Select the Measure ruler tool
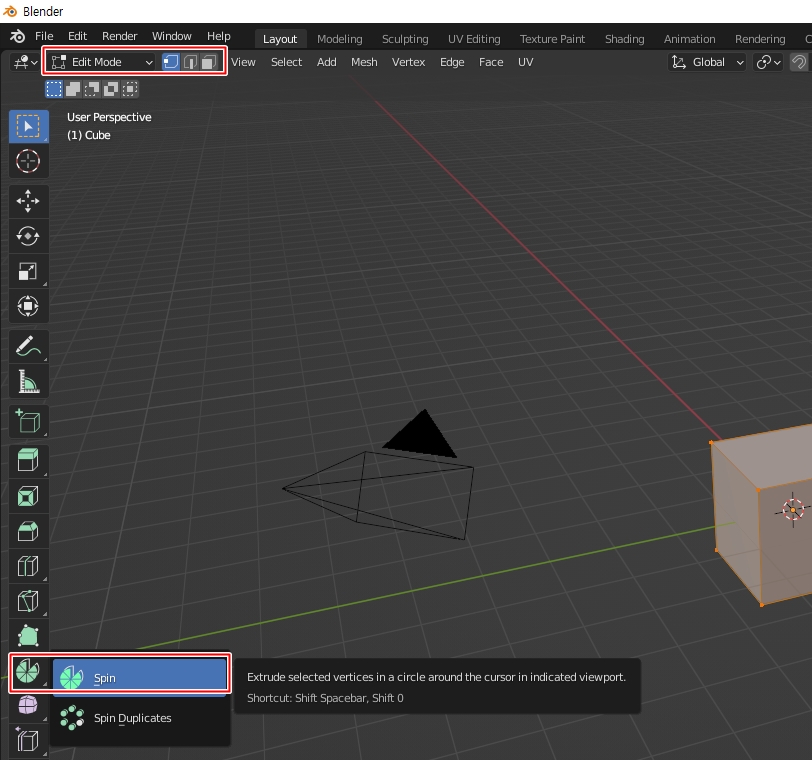 click(28, 382)
